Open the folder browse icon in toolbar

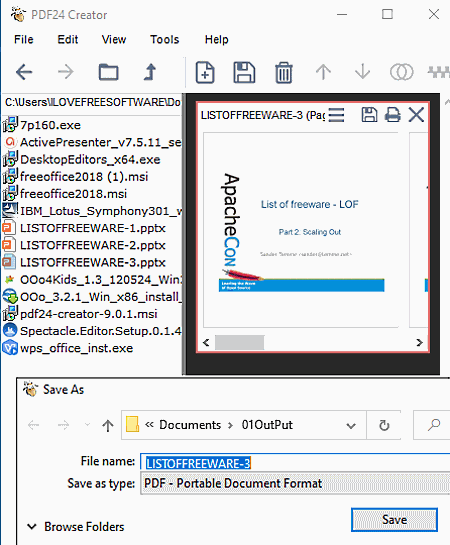(108, 72)
